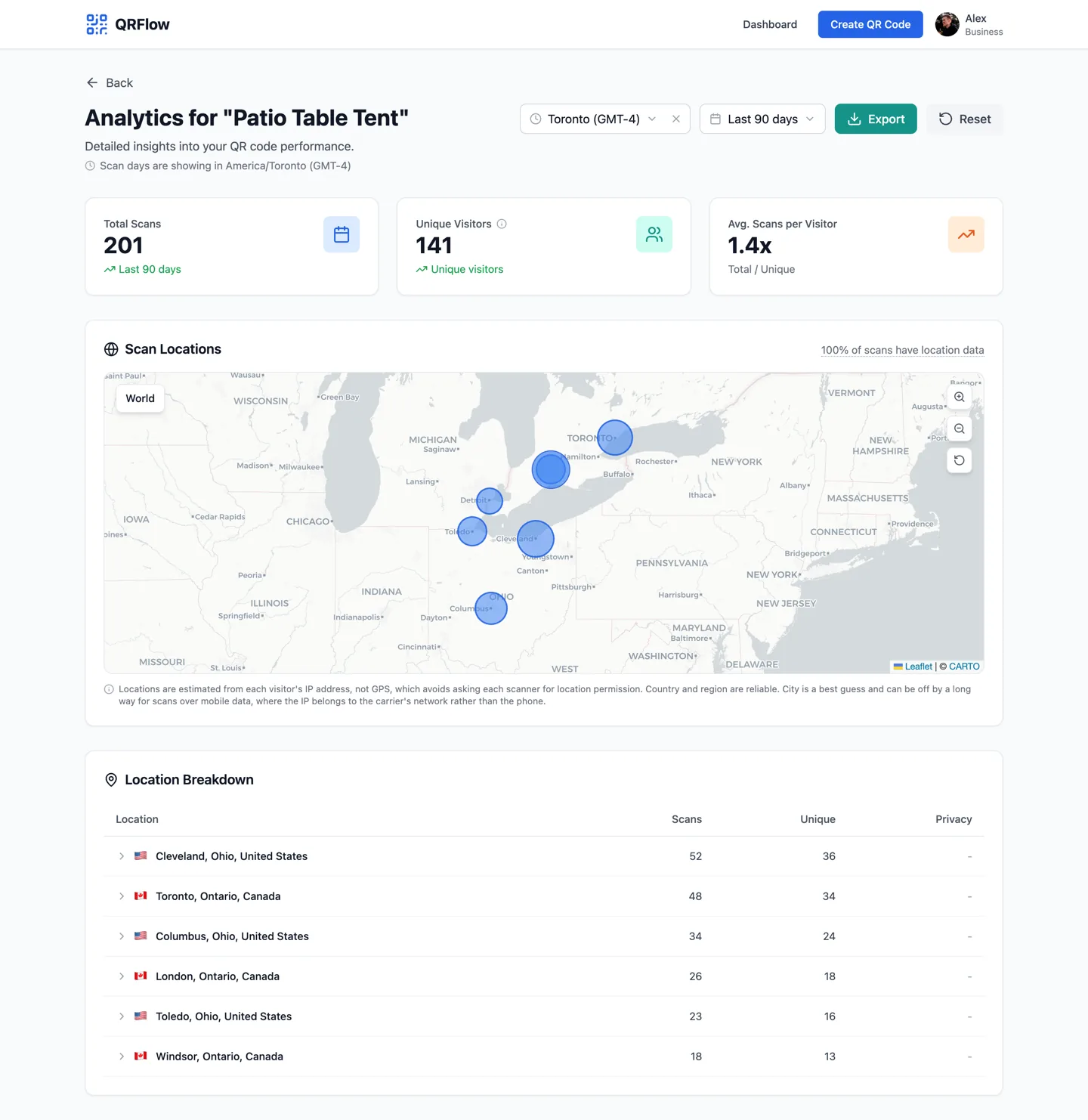Click the Create QR Code button
Screen dimensions: 1088x1120
coord(870,24)
